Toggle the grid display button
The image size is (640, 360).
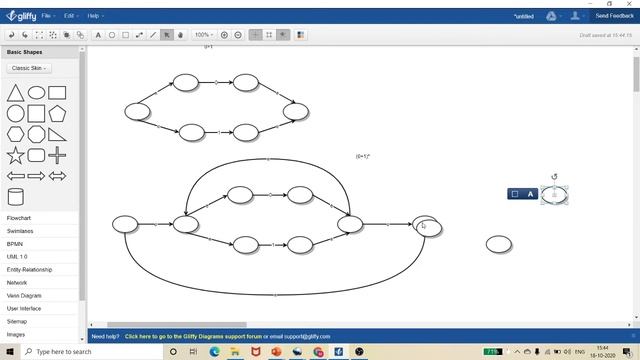[256, 35]
